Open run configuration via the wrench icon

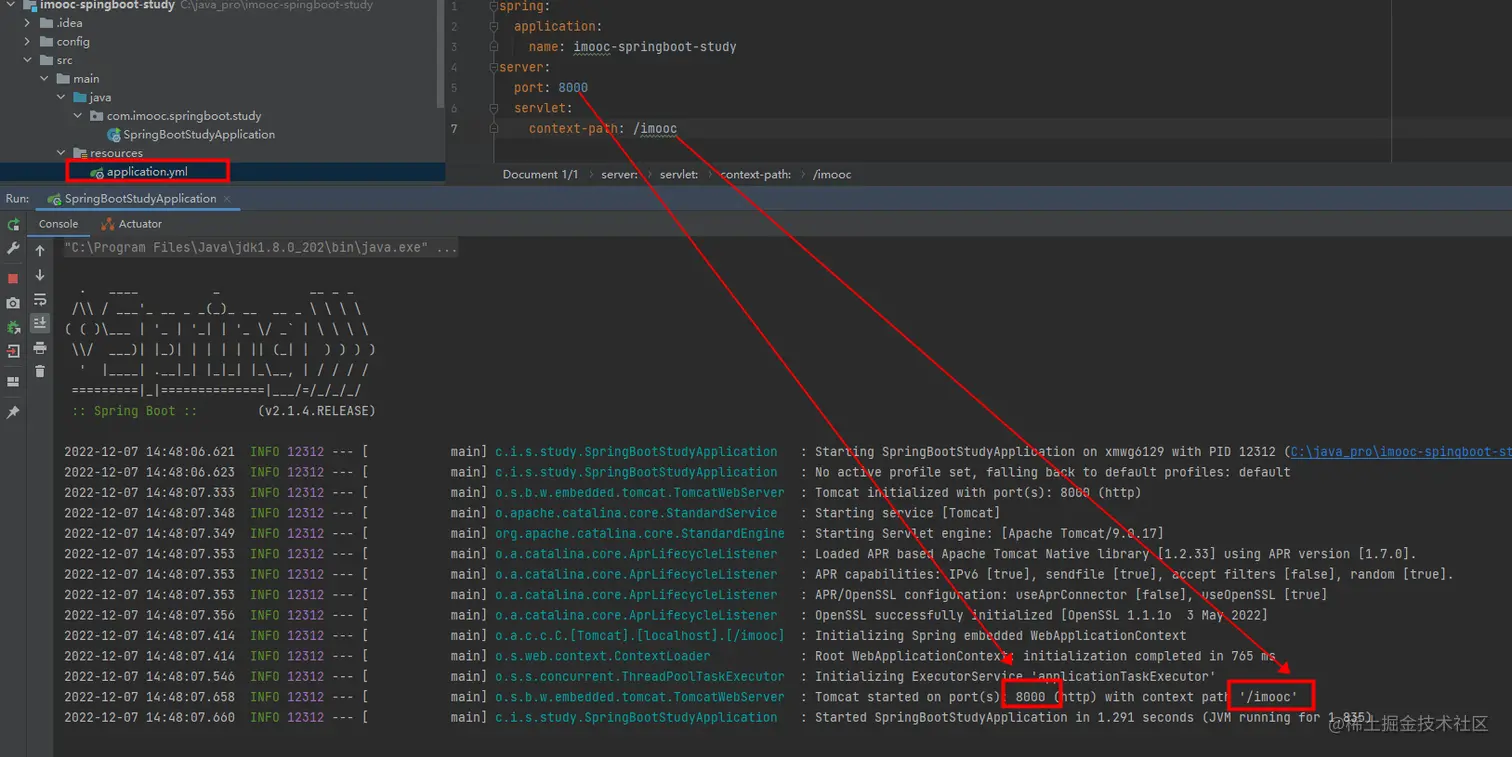click(x=13, y=248)
